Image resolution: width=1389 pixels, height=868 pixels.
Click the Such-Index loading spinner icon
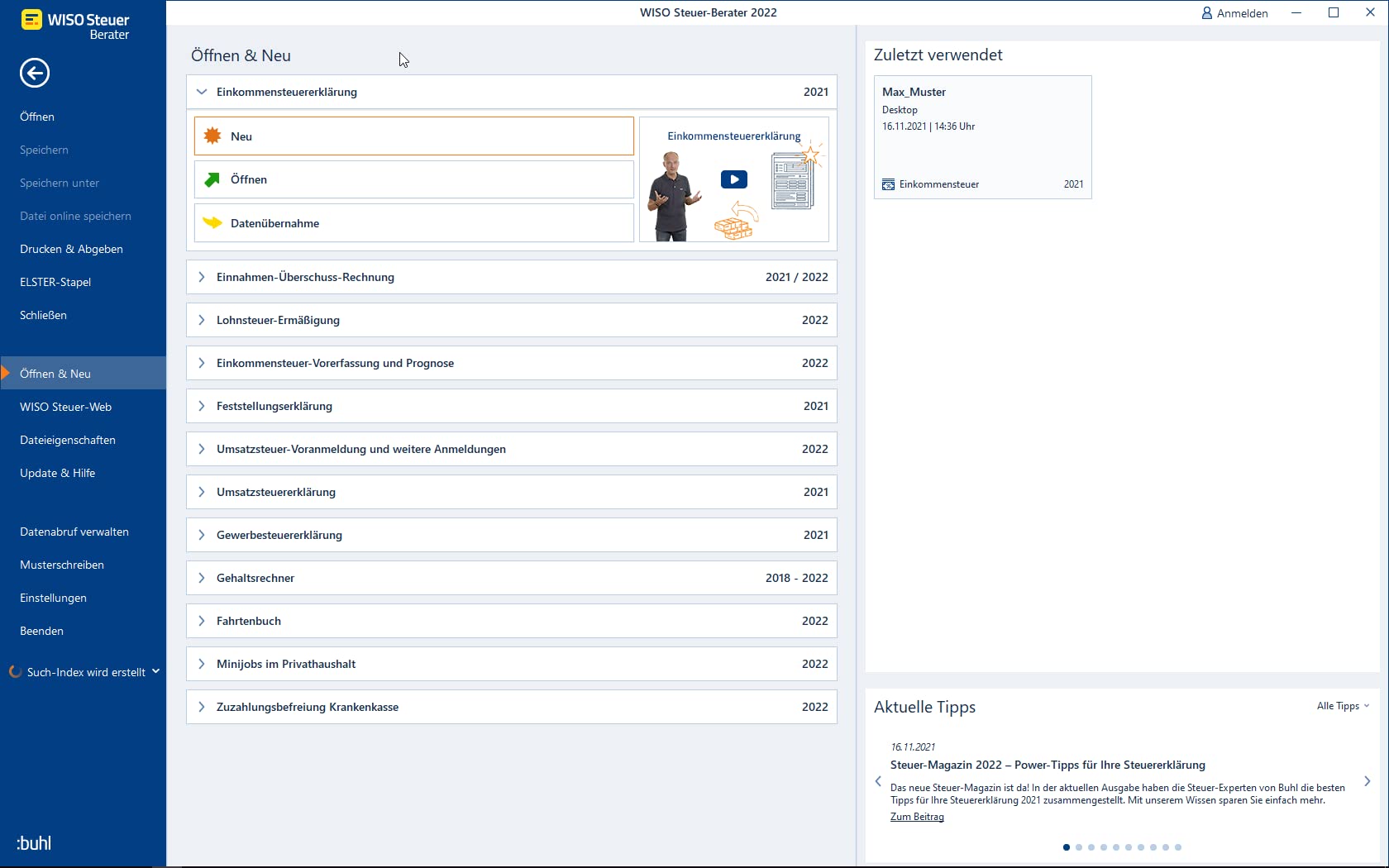pyautogui.click(x=15, y=672)
